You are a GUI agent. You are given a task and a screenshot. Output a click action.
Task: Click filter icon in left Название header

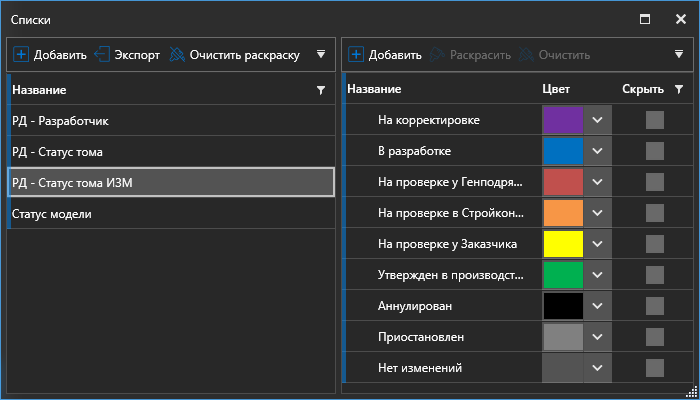click(x=320, y=90)
